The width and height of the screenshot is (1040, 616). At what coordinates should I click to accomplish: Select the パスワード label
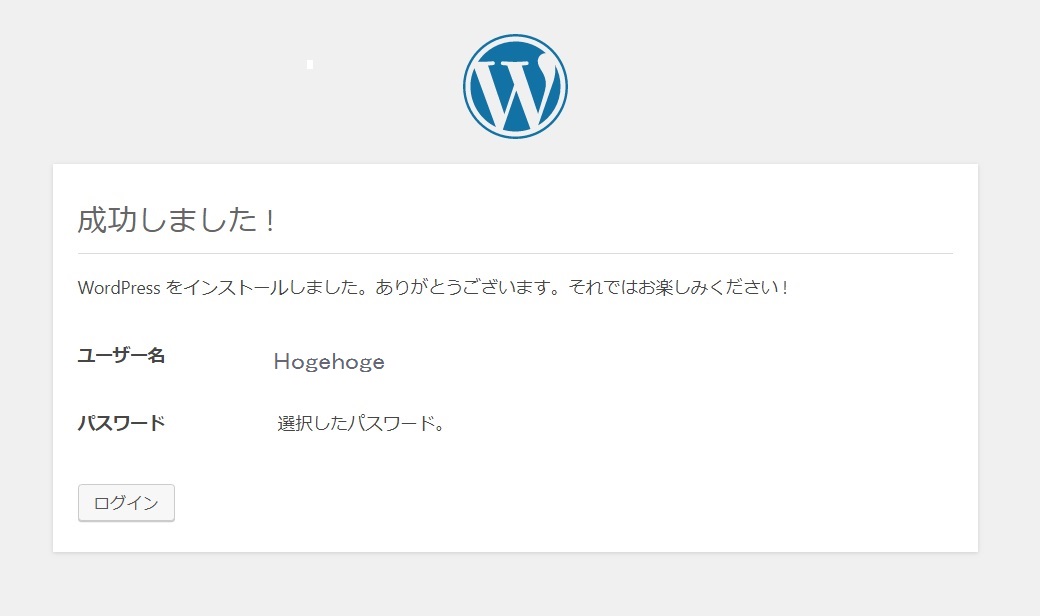(x=121, y=423)
